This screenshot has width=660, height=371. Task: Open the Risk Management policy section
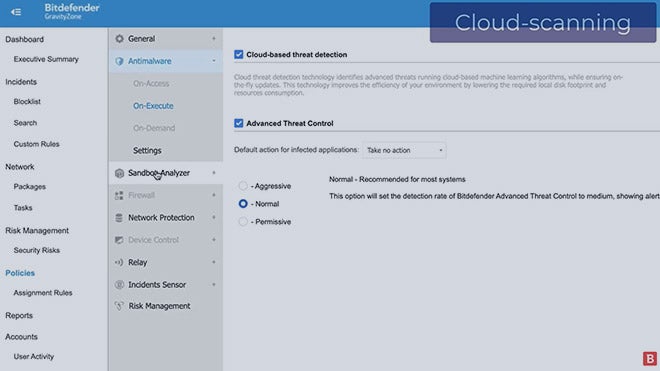(159, 306)
